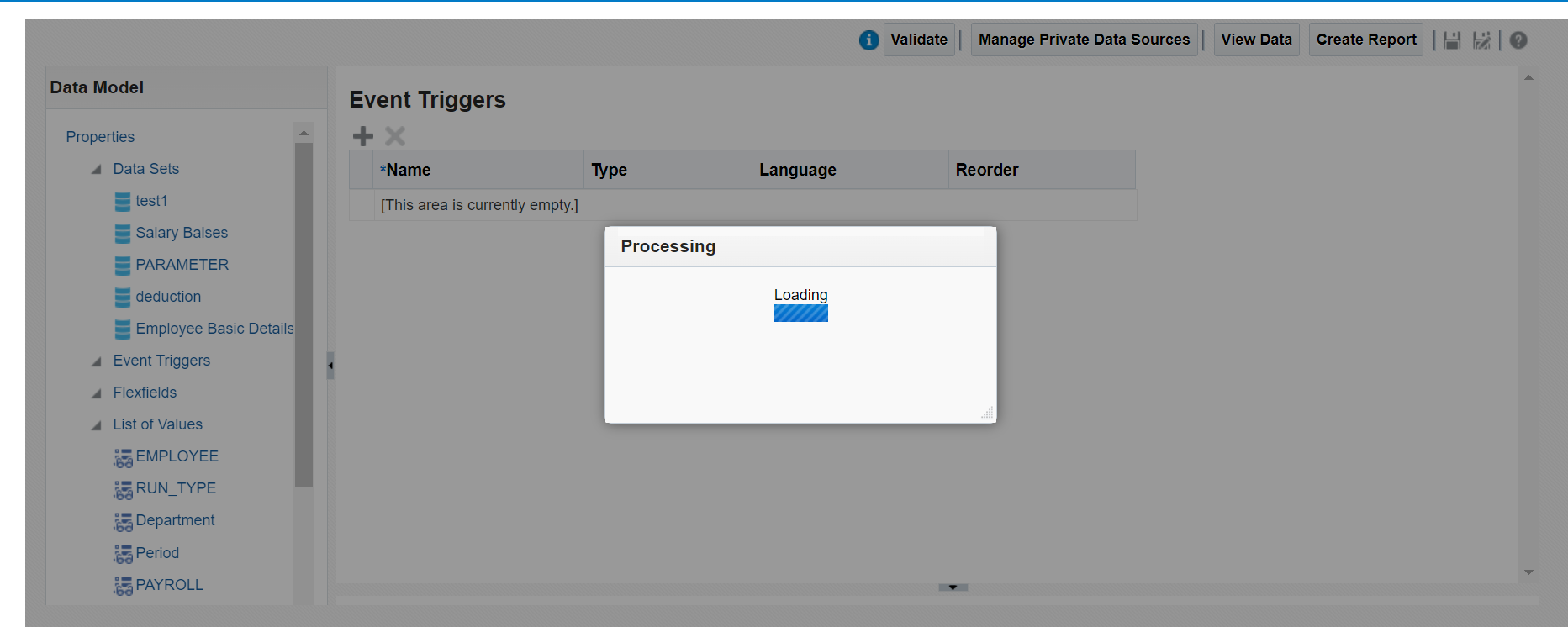The image size is (1568, 627).
Task: Click the PAYROLL list of values icon
Action: 124,585
